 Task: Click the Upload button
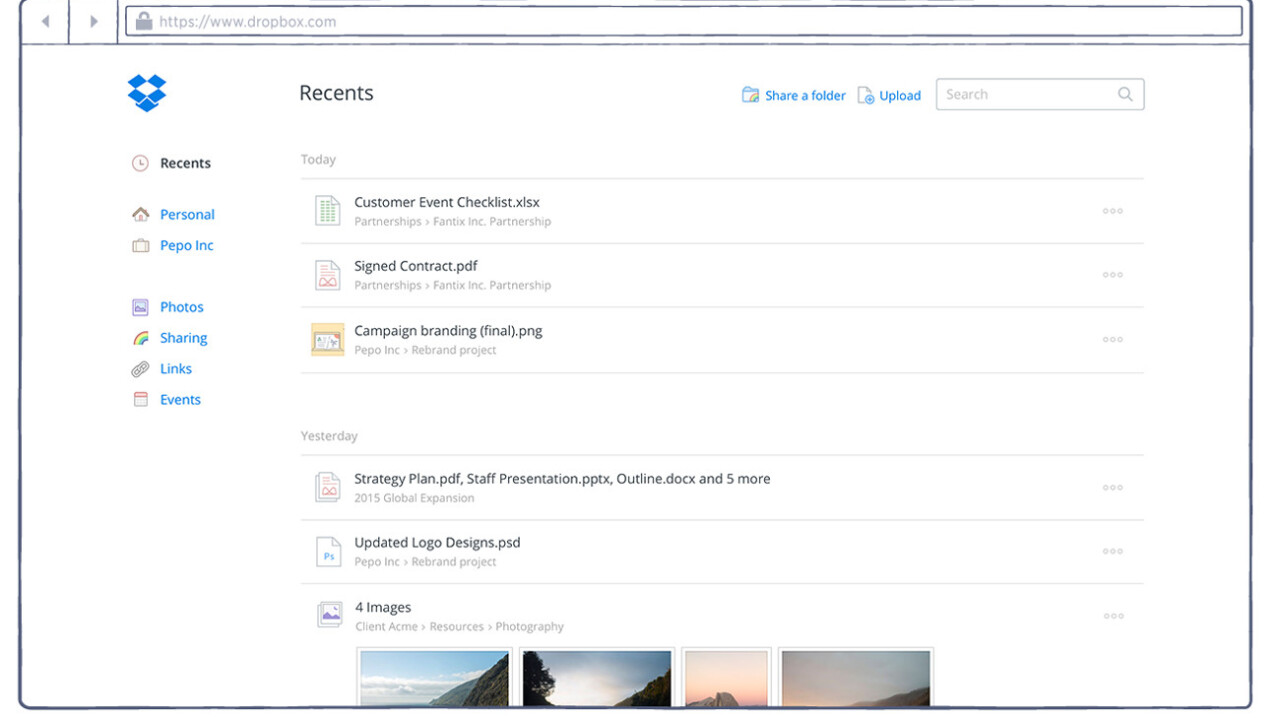[x=899, y=96]
